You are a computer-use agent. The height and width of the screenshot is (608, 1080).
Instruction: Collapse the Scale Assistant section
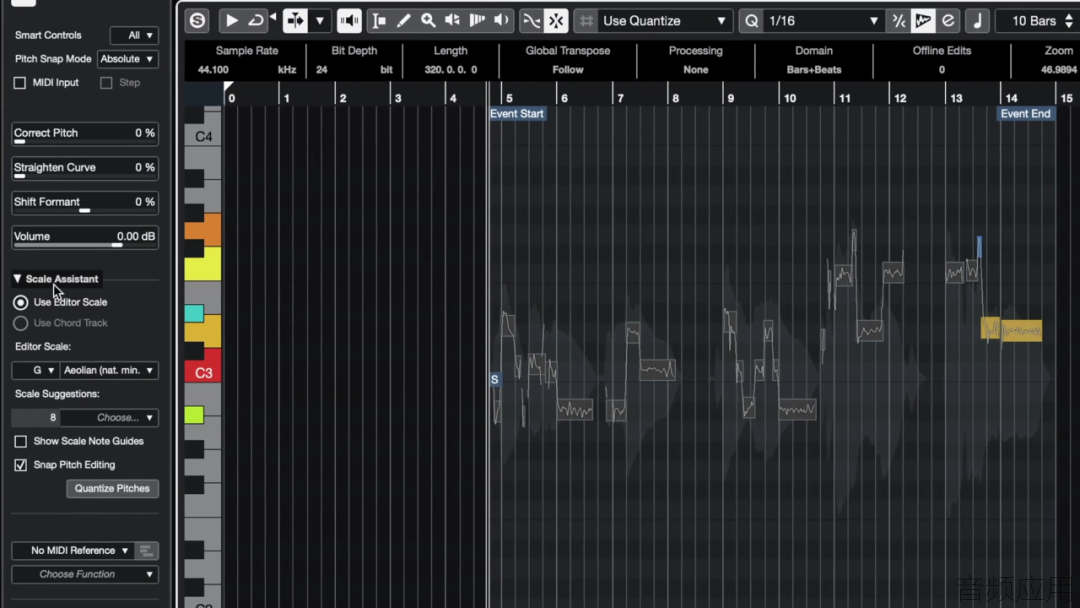(17, 279)
